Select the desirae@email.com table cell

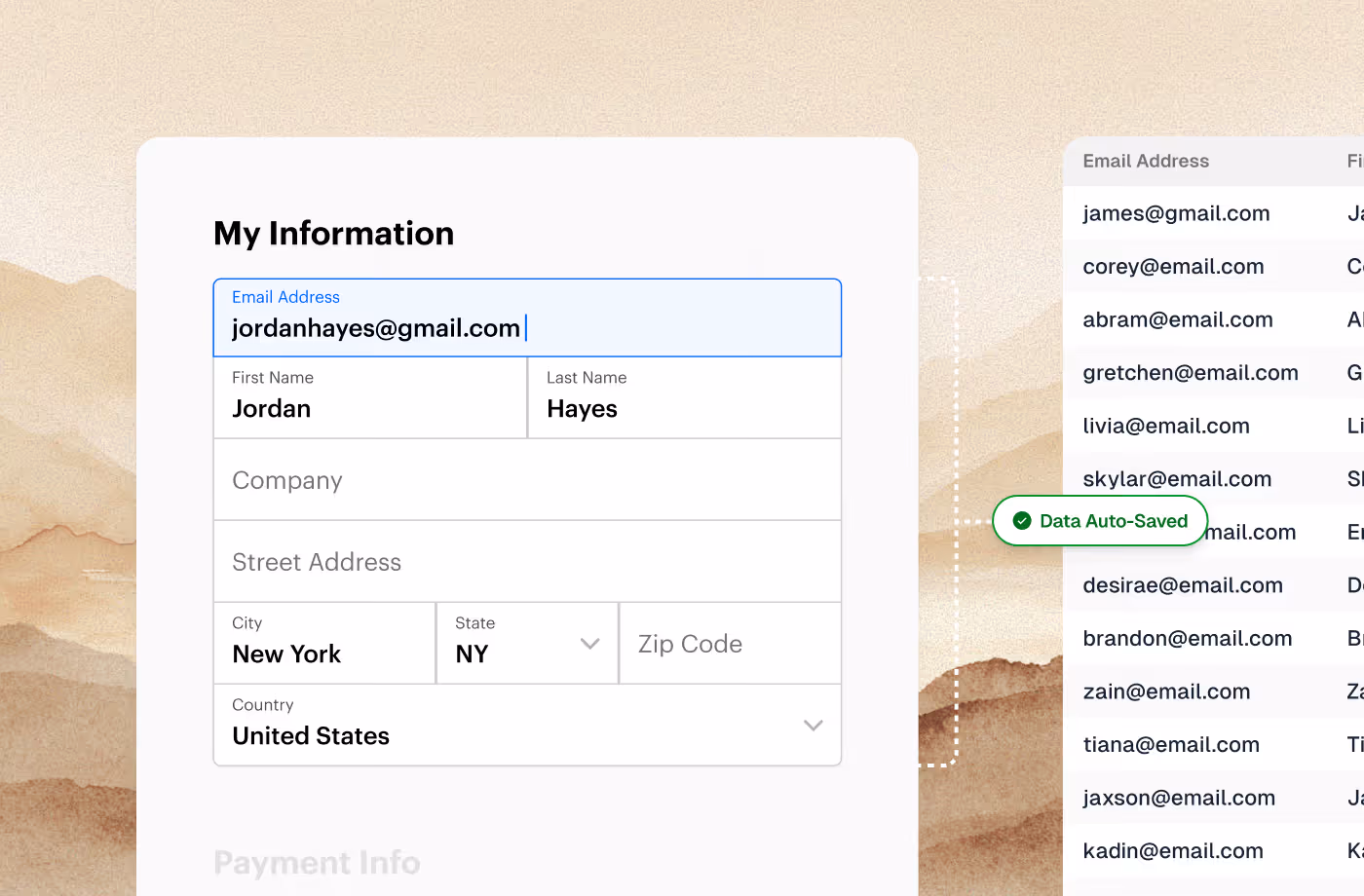click(x=1183, y=585)
